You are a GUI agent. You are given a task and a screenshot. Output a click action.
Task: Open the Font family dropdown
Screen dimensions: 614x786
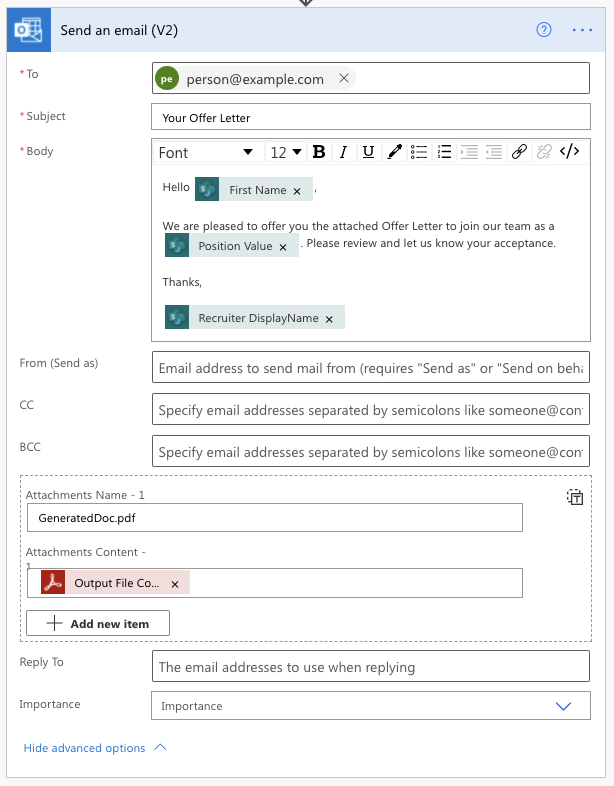pos(207,152)
